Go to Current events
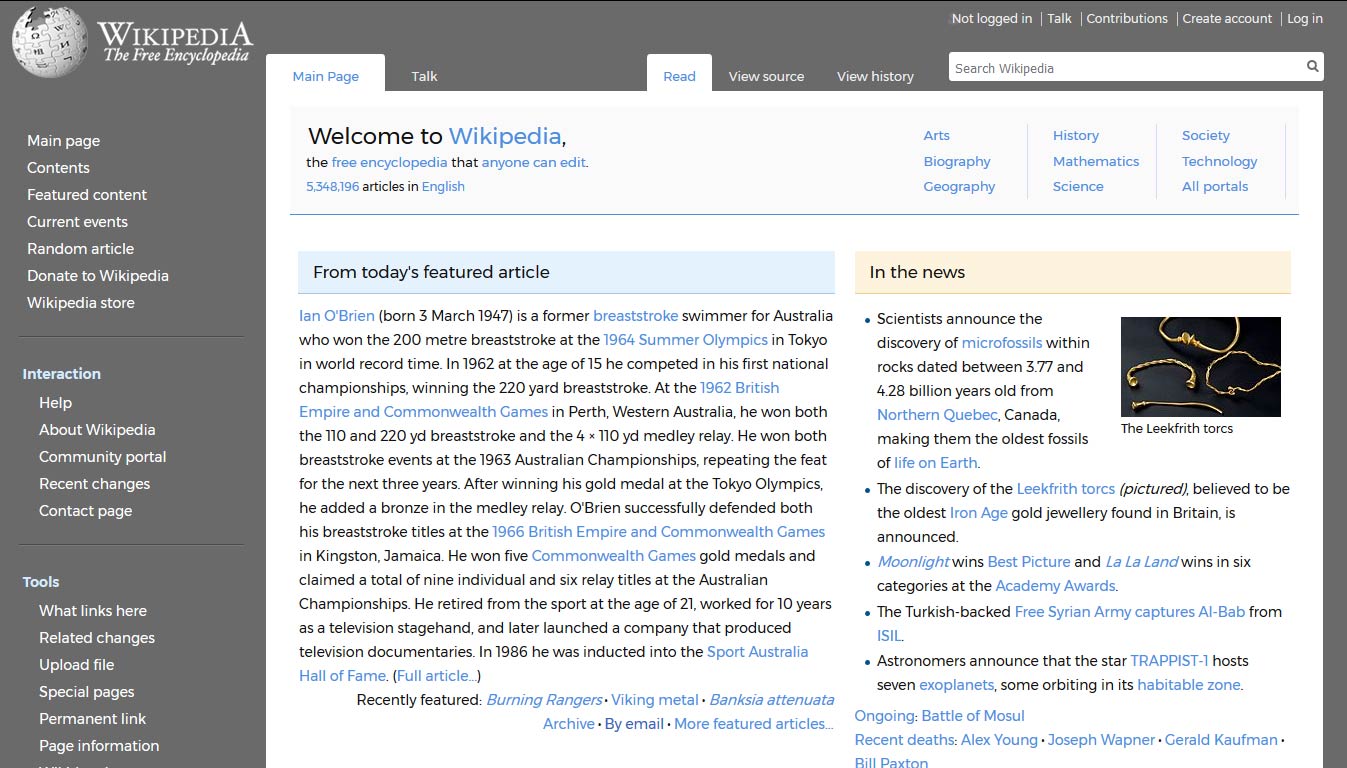 coord(77,221)
